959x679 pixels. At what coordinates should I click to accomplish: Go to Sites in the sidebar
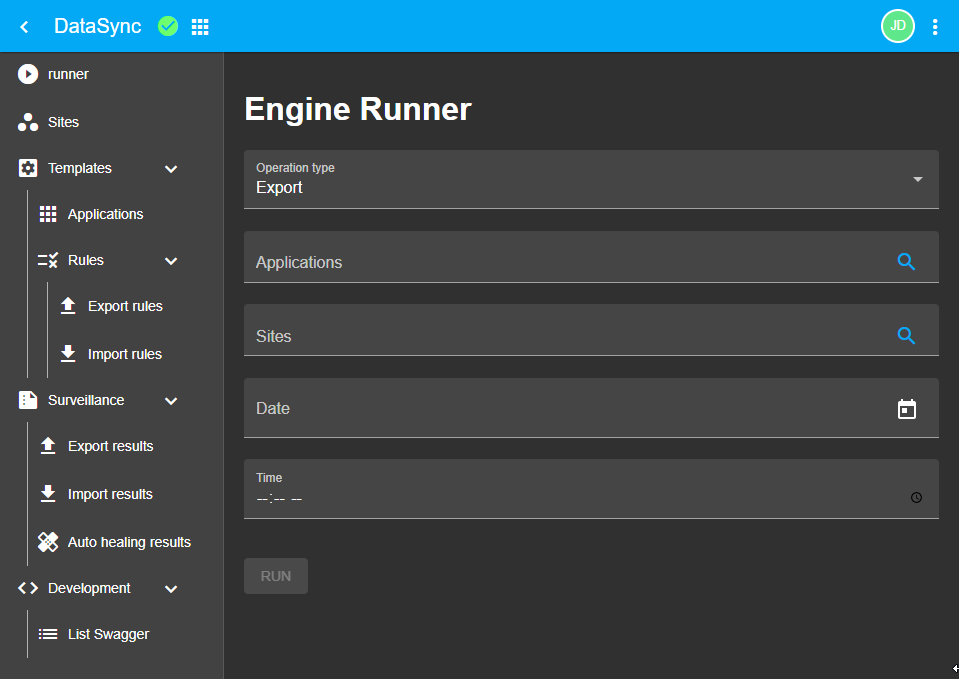64,122
